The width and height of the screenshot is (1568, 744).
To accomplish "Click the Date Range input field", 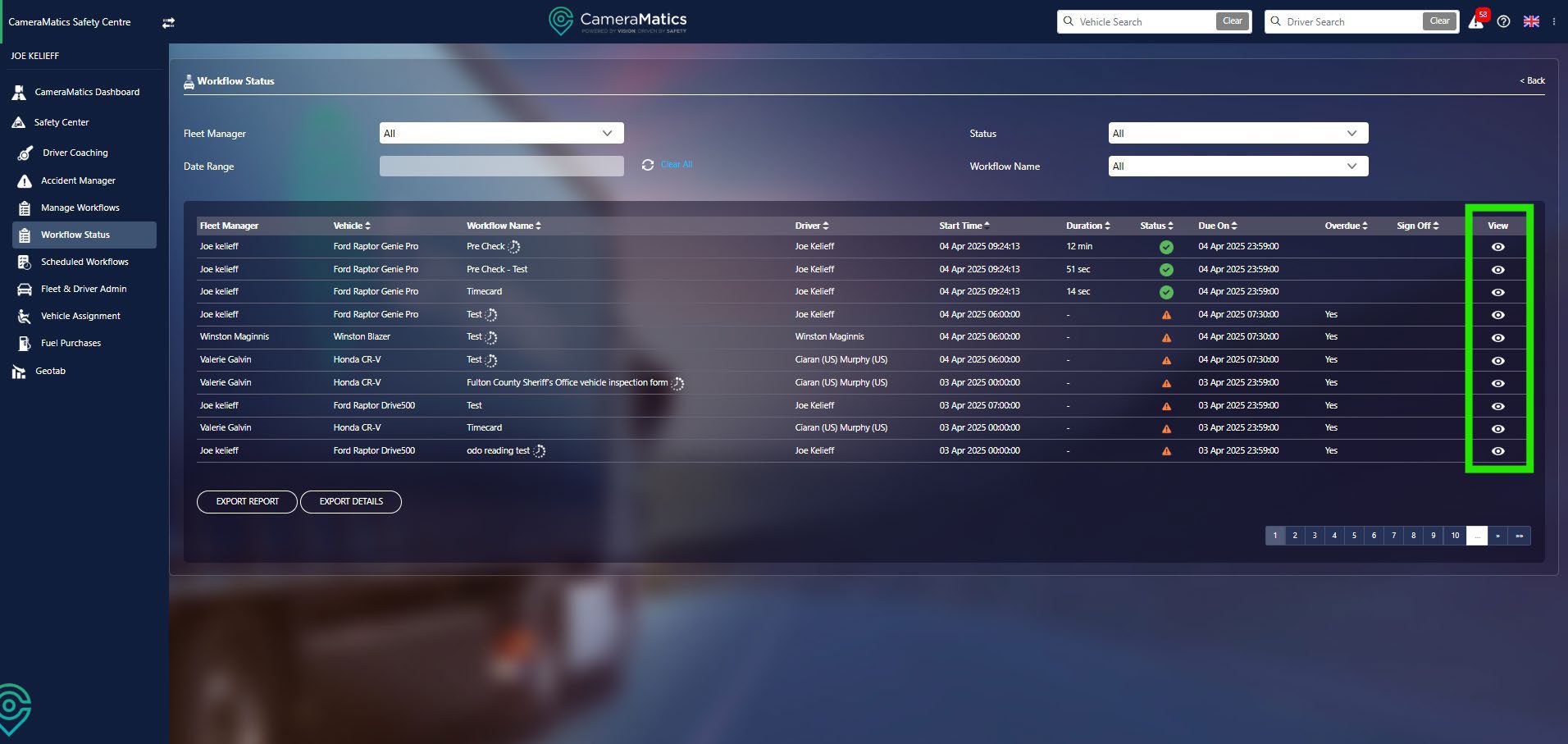I will (501, 166).
